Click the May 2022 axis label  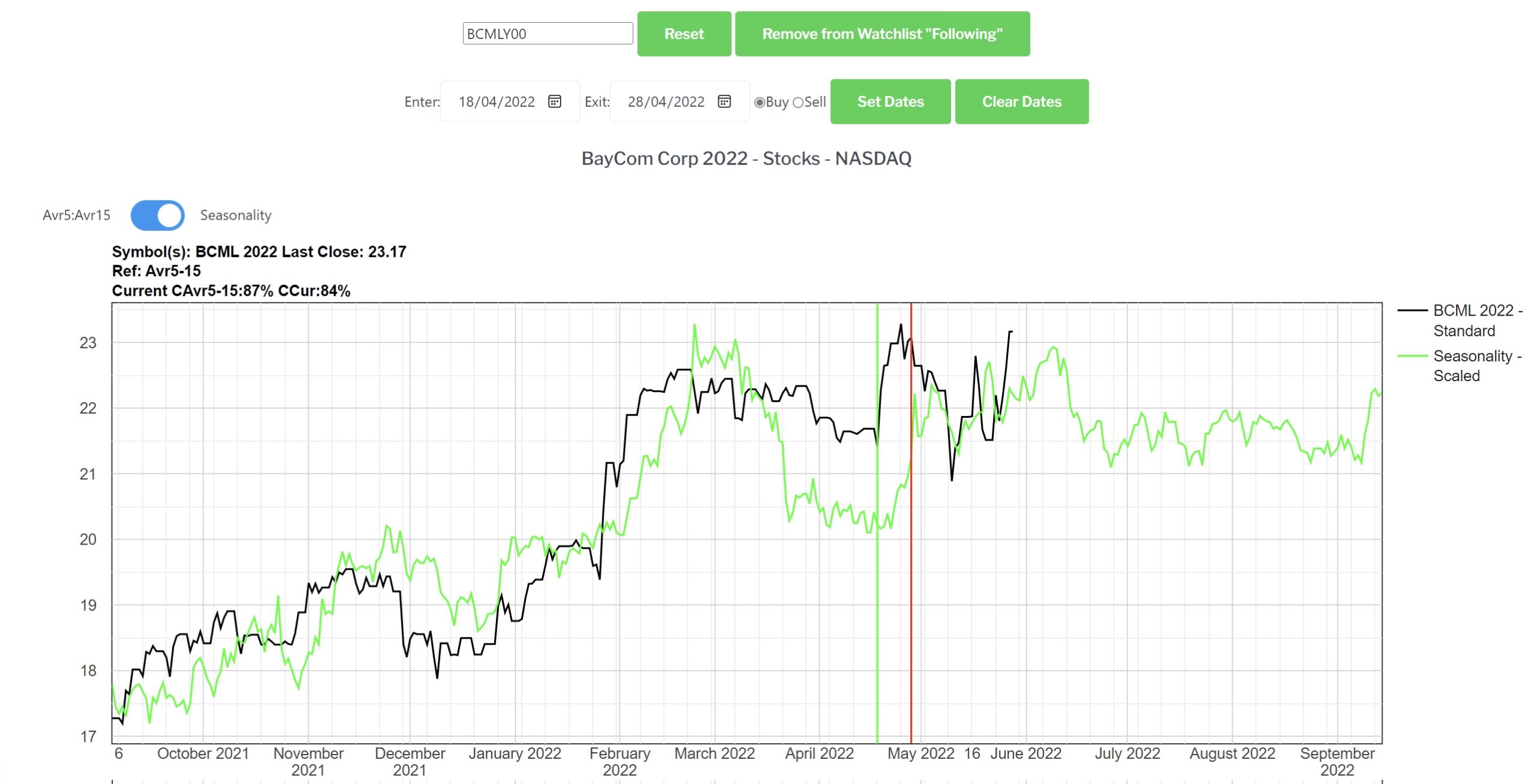(921, 753)
